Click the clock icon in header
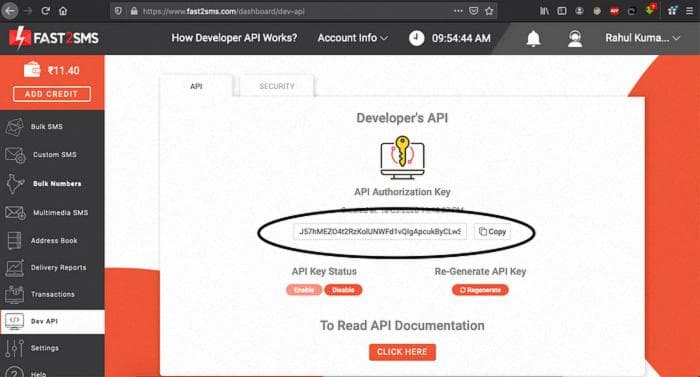This screenshot has width=700, height=377. pos(416,38)
